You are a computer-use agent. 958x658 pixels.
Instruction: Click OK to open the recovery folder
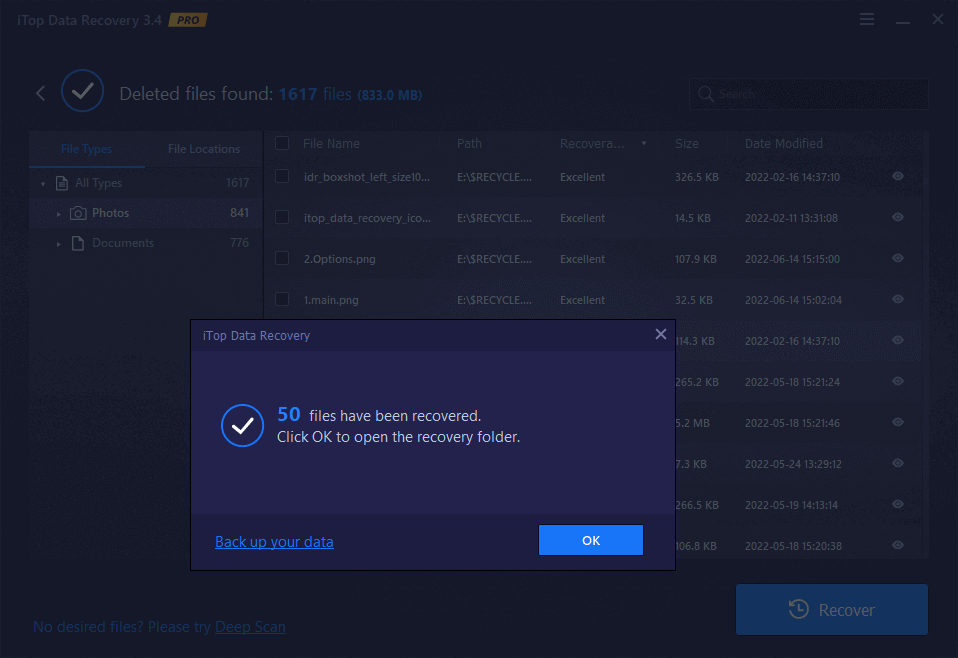click(590, 539)
